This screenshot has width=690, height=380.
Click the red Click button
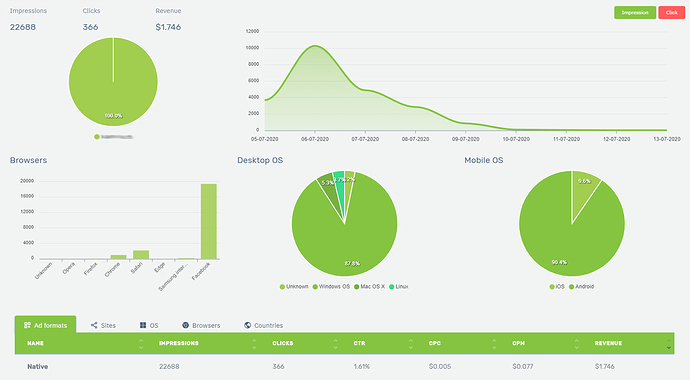[672, 12]
